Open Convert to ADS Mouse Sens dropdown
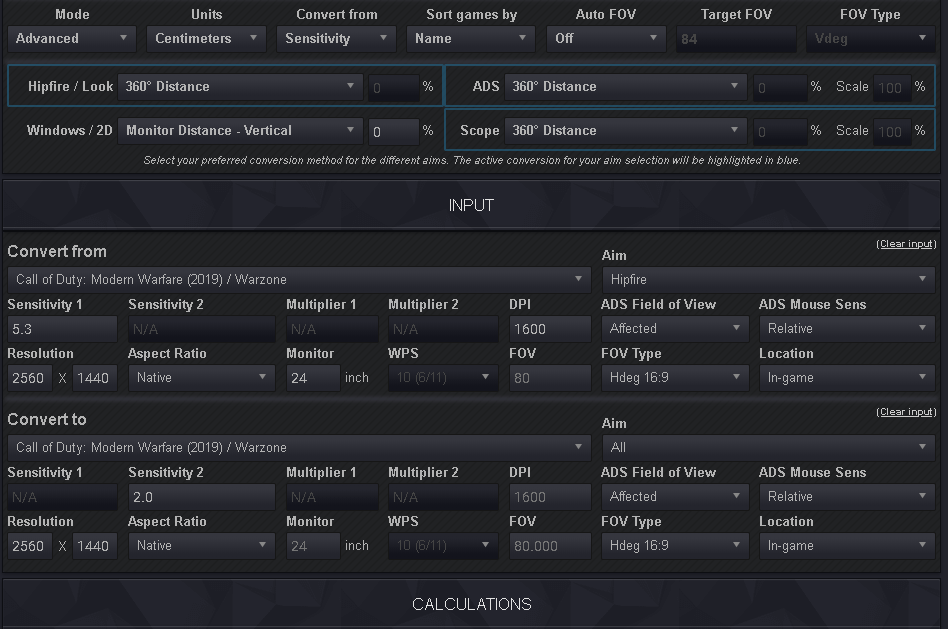 coord(847,497)
